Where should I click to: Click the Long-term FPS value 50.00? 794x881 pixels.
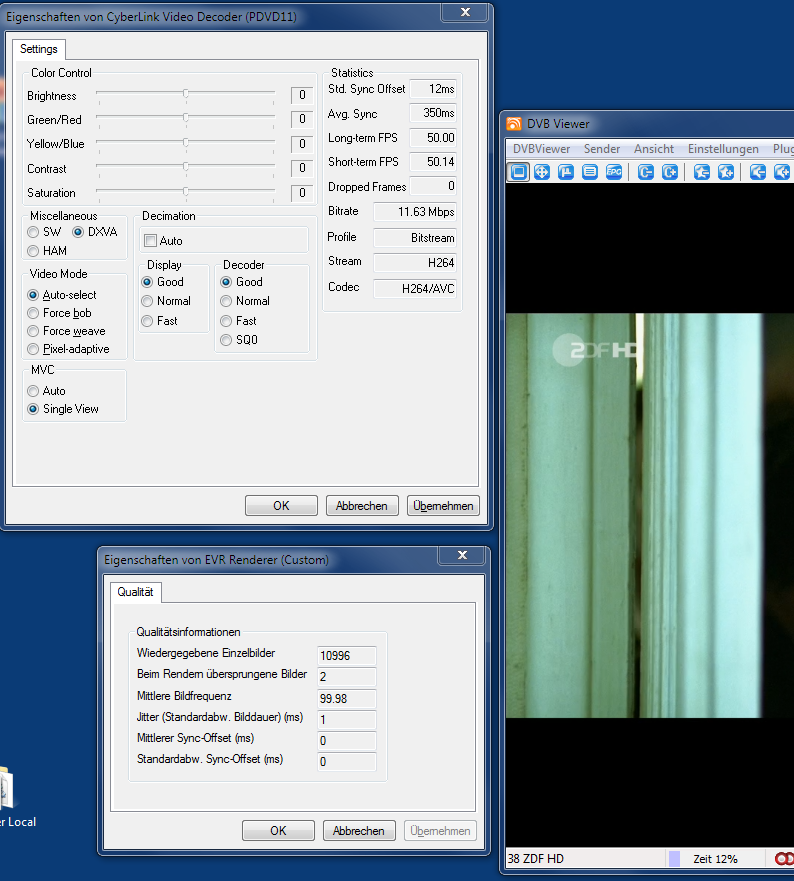pos(433,138)
